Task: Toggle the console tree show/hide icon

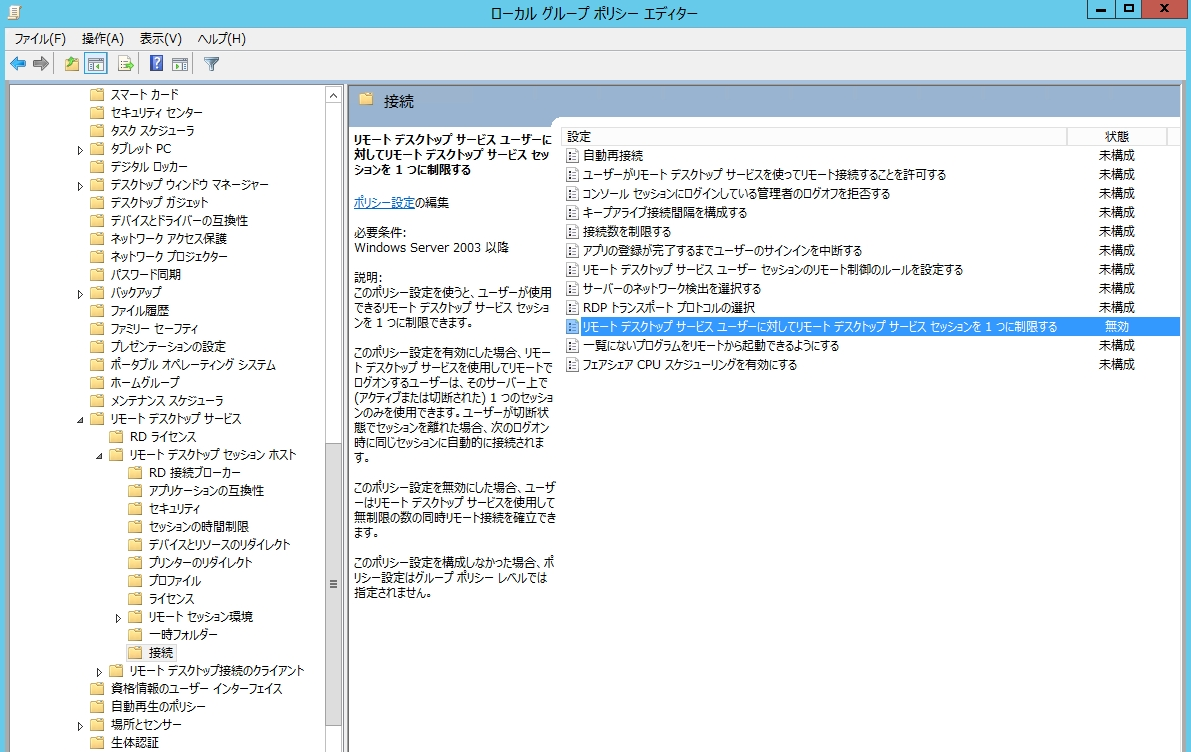Action: 96,65
